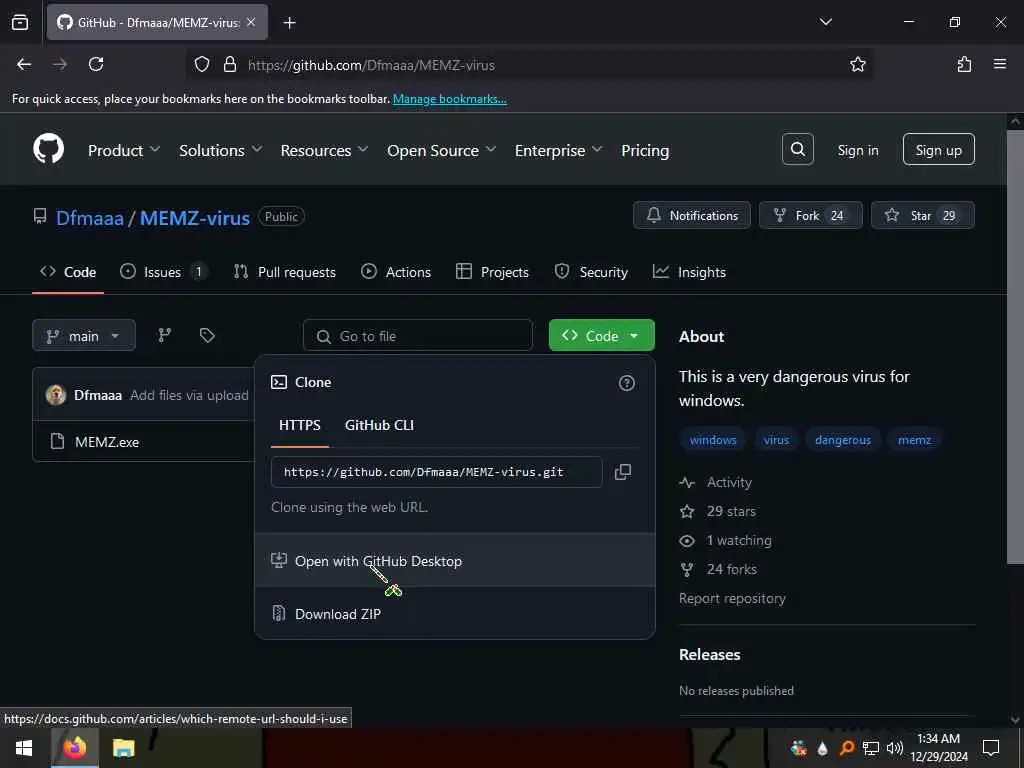Click the Notifications button
Screen dimensions: 1024x768
point(692,215)
